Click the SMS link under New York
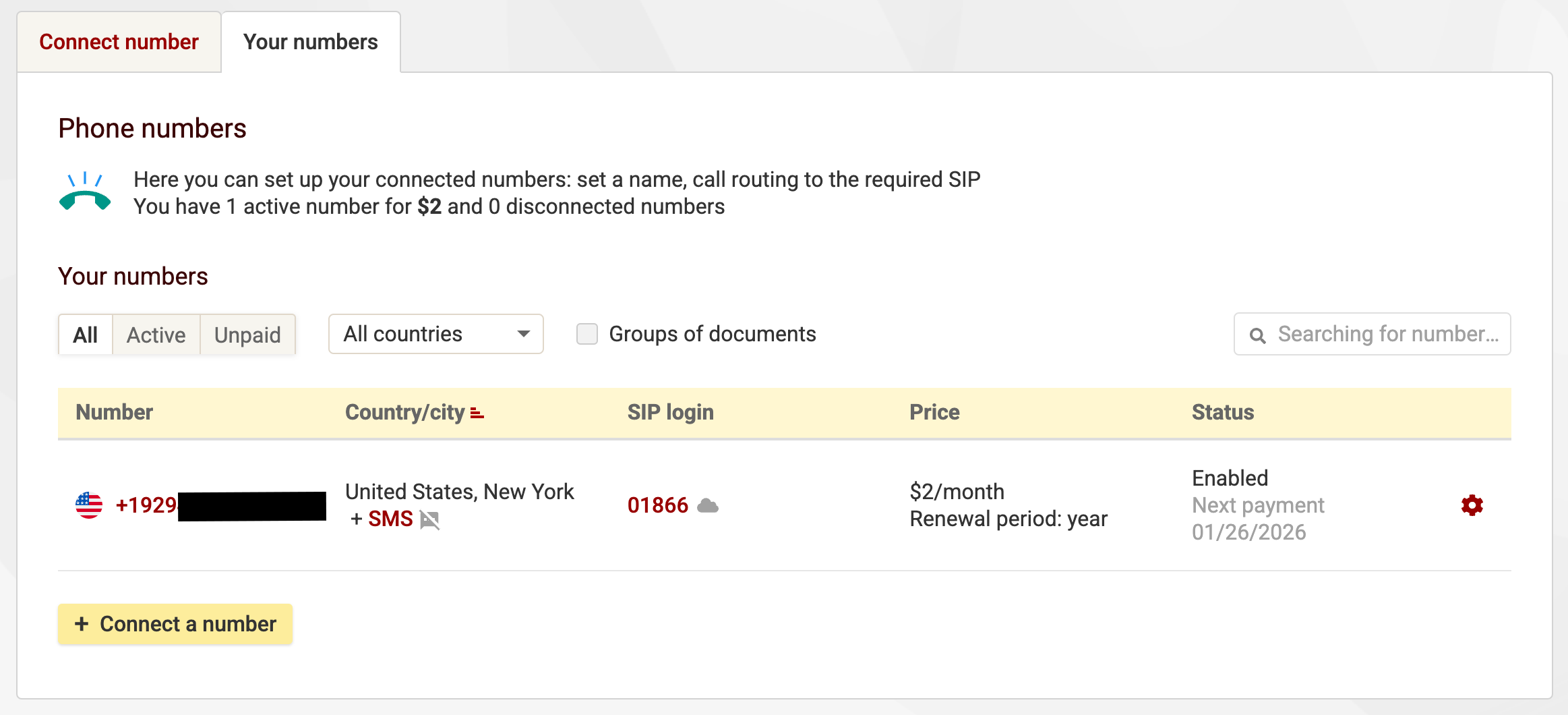 (390, 519)
